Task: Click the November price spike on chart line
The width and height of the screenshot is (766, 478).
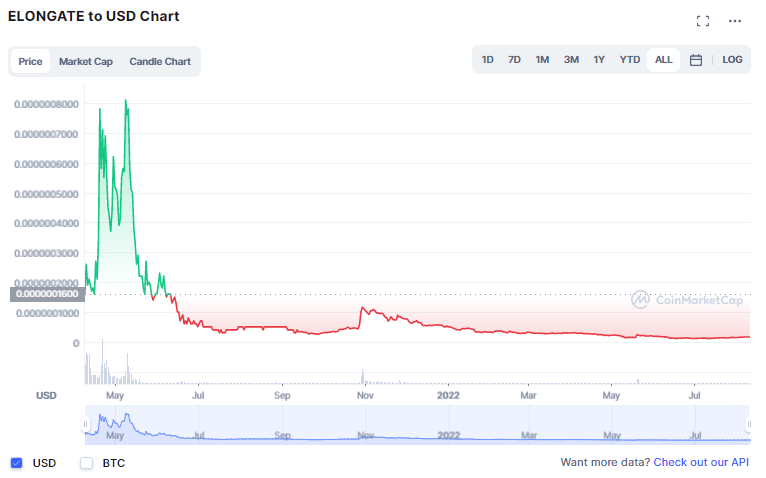Action: [x=362, y=308]
